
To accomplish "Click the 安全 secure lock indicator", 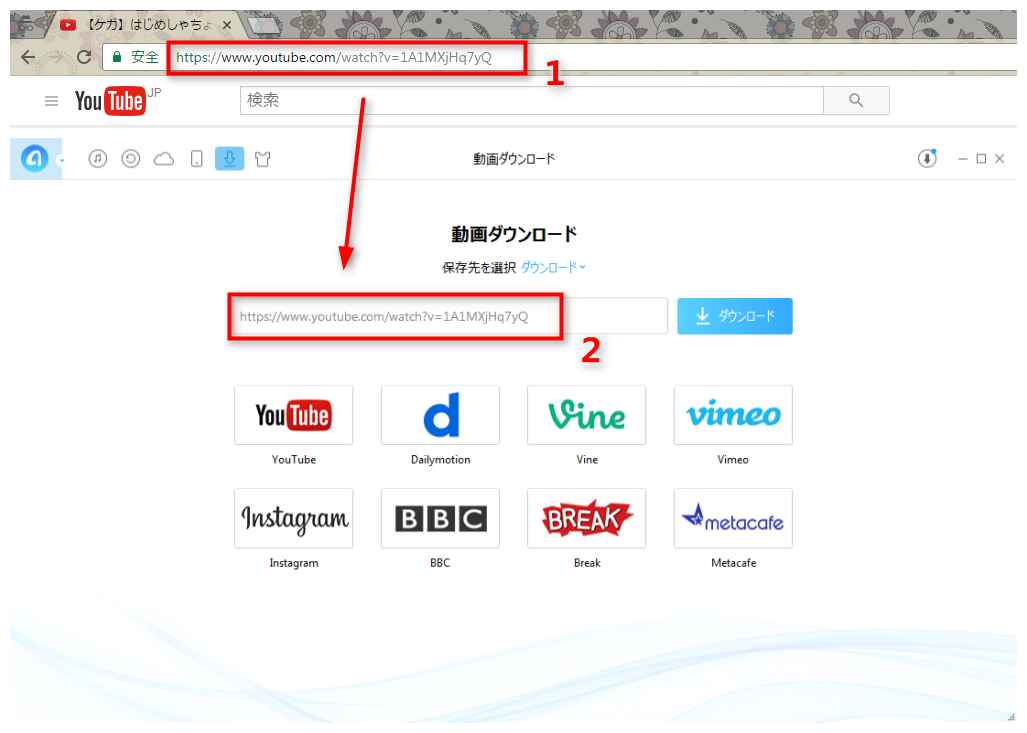I will tap(136, 57).
